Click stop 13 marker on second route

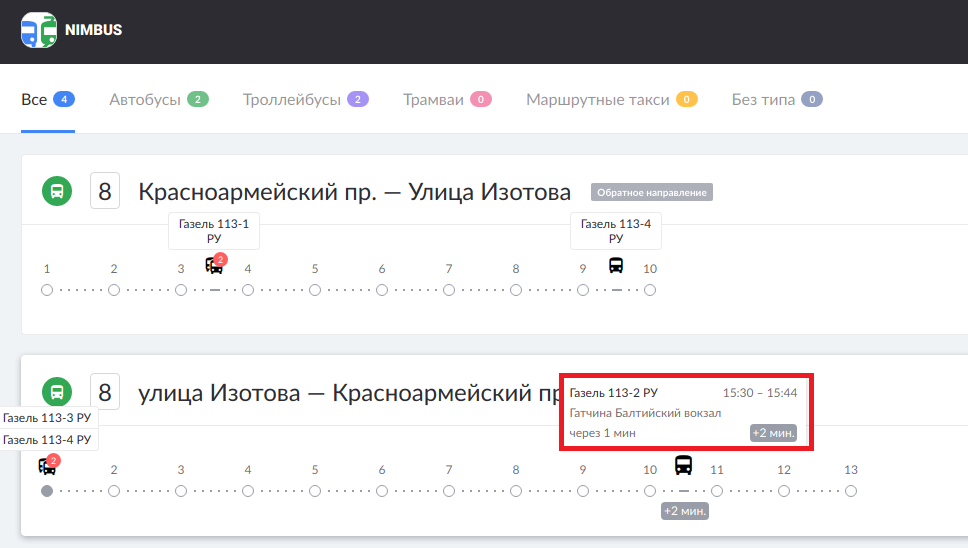(851, 491)
